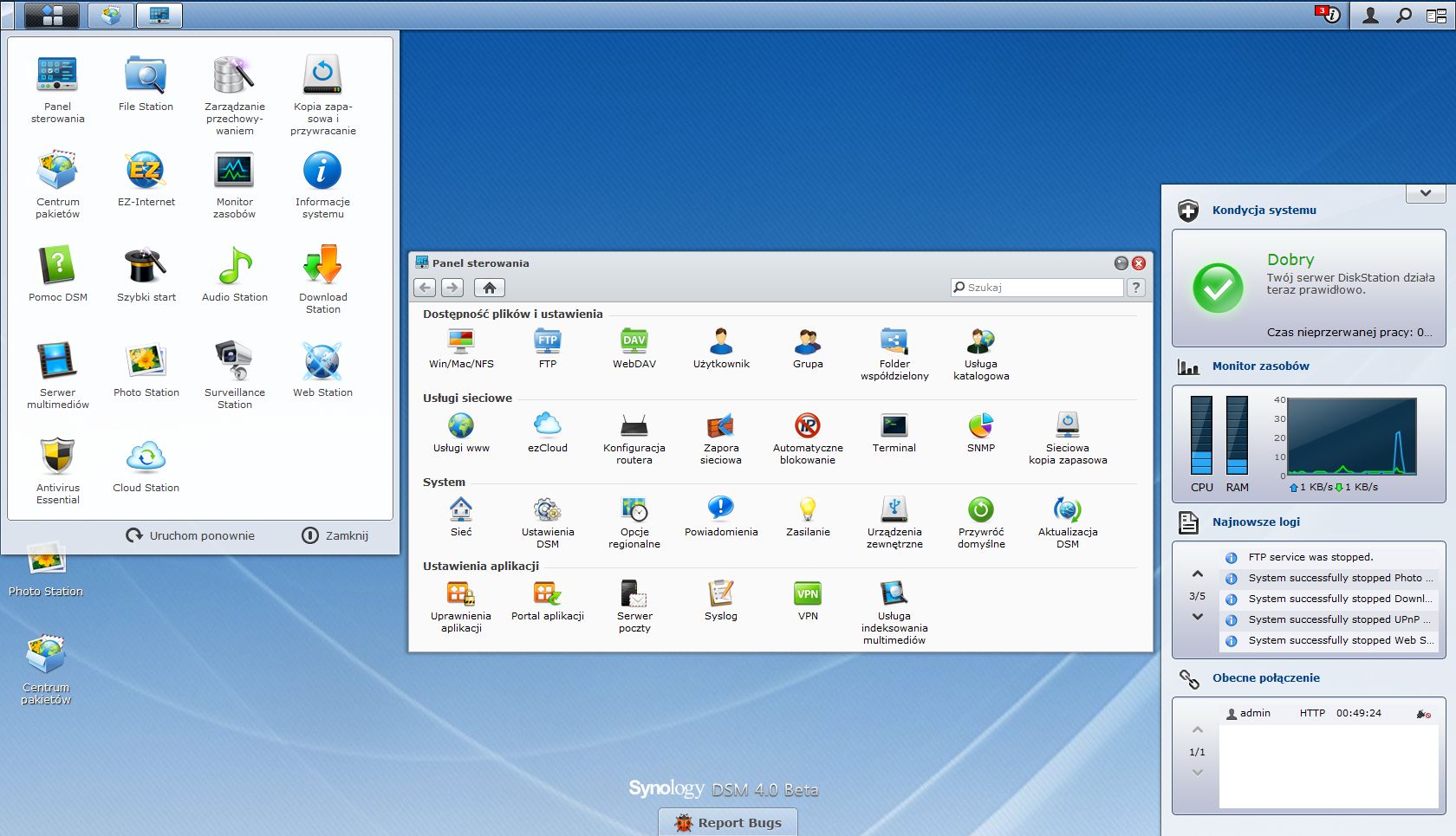This screenshot has width=1456, height=836.
Task: Open Syslog settings
Action: click(721, 600)
